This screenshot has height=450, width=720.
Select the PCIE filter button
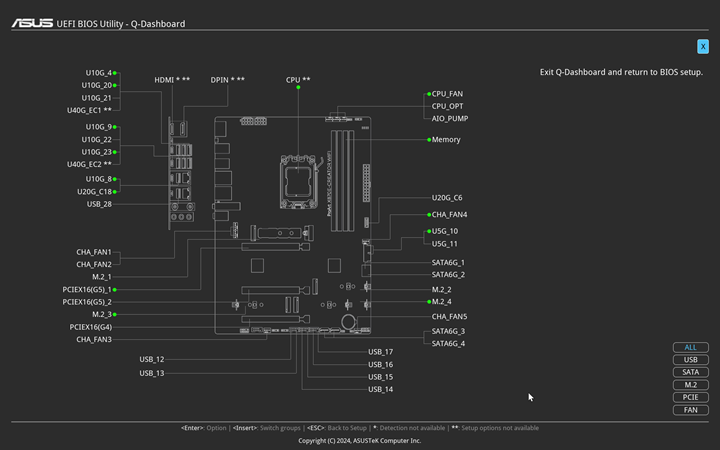pyautogui.click(x=690, y=397)
